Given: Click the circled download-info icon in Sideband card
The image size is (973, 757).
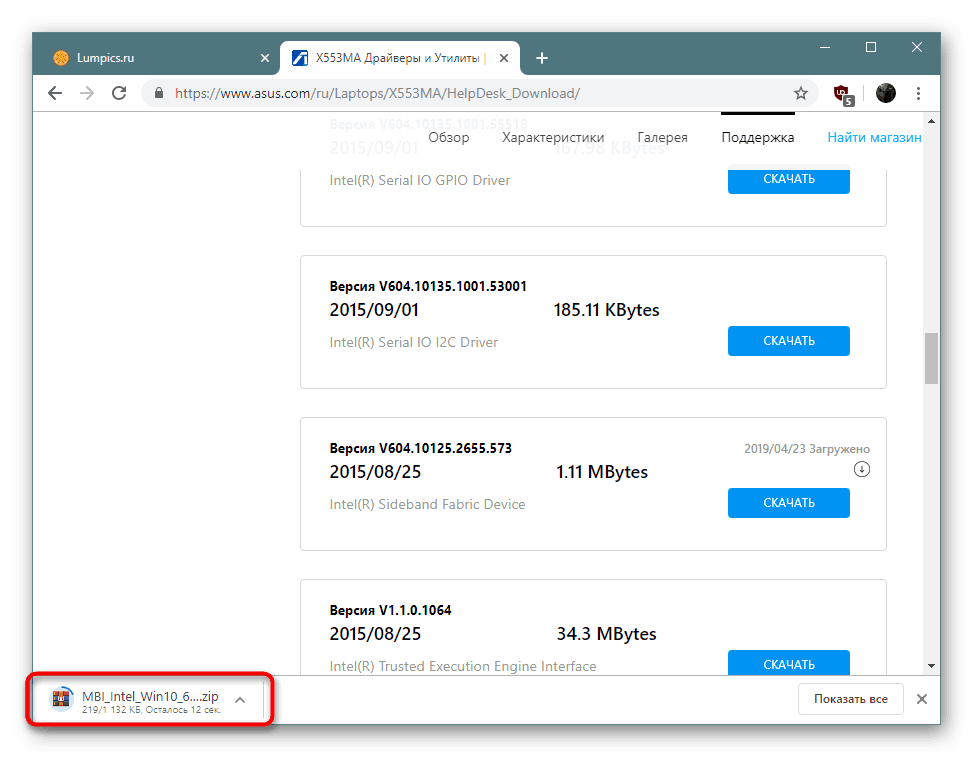Looking at the screenshot, I should (861, 469).
